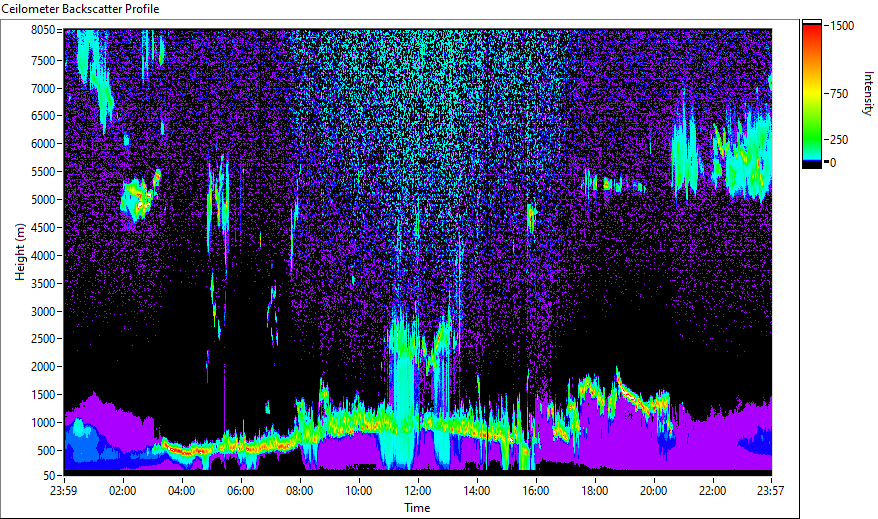Viewport: 878px width, 519px height.
Task: Click the color ramp intensity bar
Action: click(x=811, y=94)
